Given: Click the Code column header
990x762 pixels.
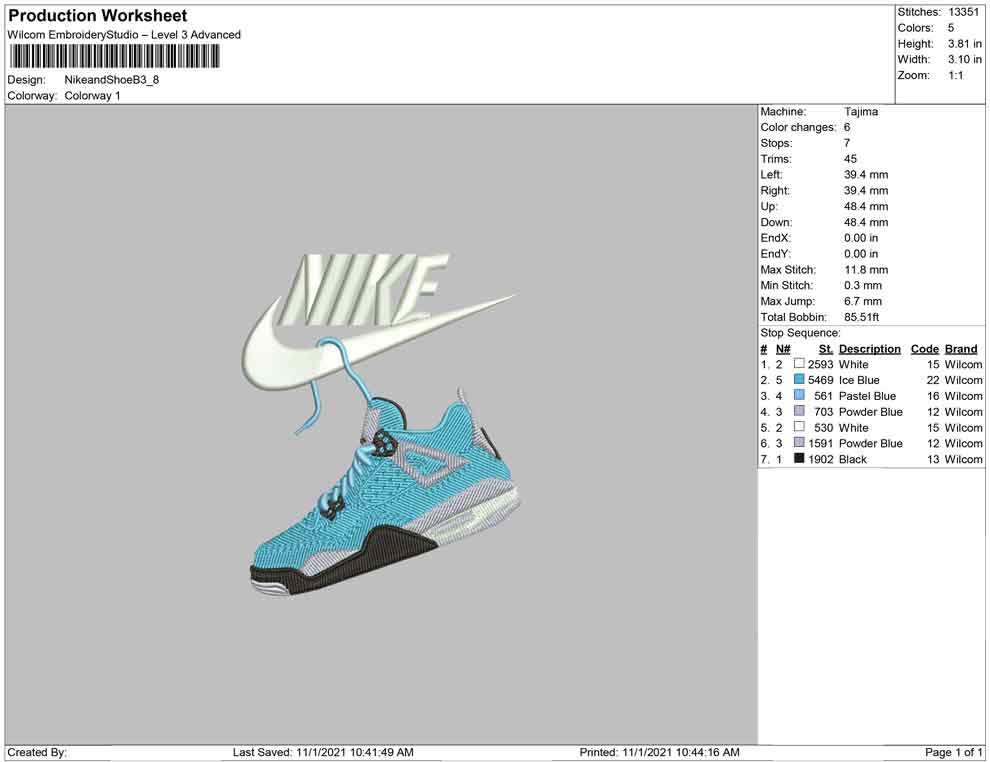Looking at the screenshot, I should point(924,349).
